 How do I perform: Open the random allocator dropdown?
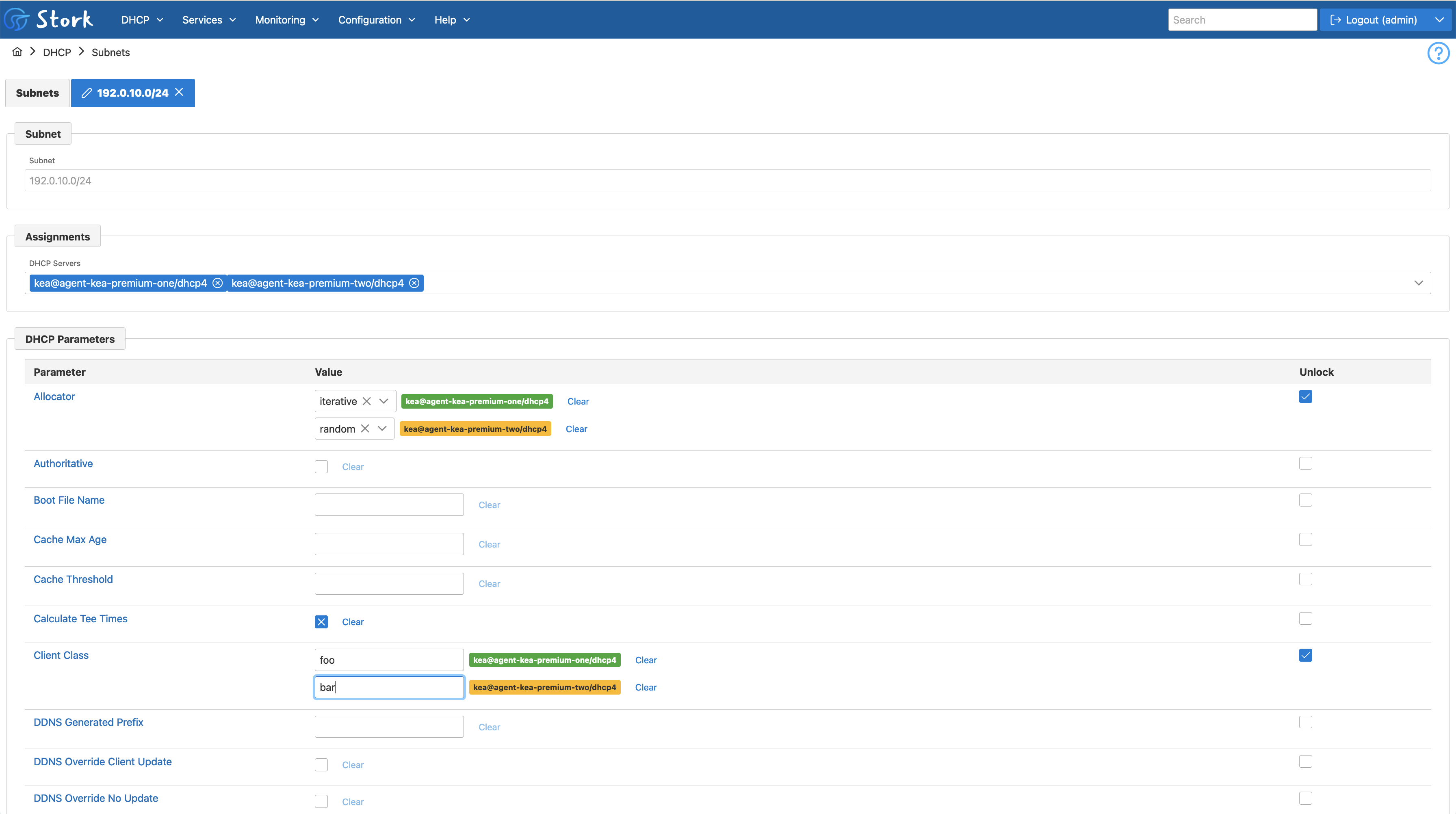coord(382,429)
